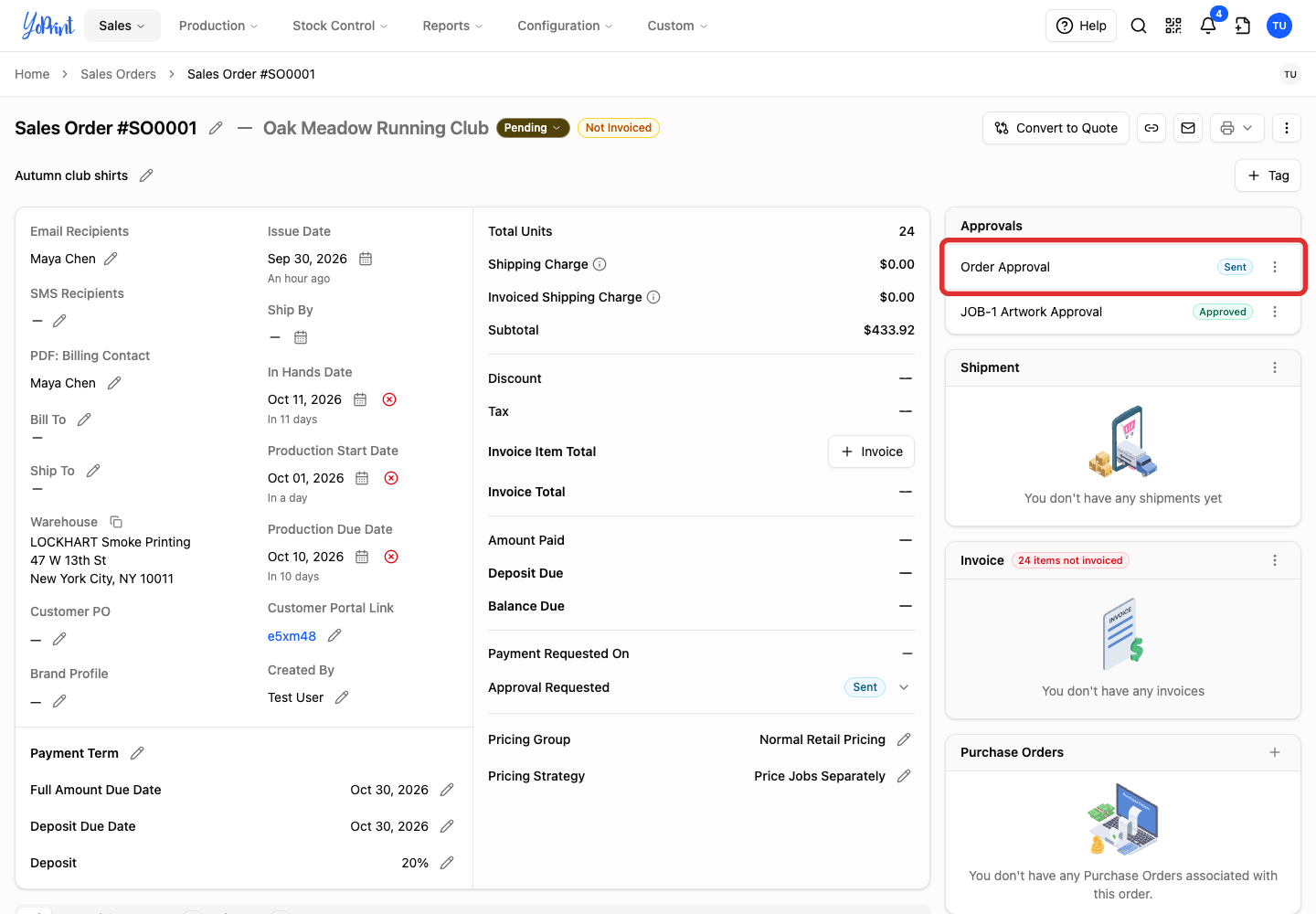Open Production Due Date calendar picker
The image size is (1316, 914).
click(362, 557)
